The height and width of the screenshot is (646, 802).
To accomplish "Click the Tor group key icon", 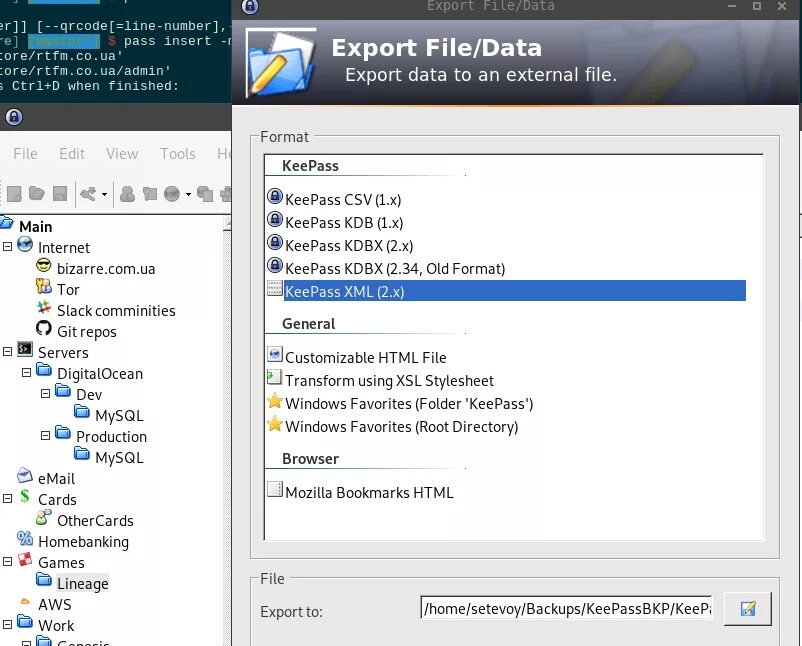I will 44,286.
